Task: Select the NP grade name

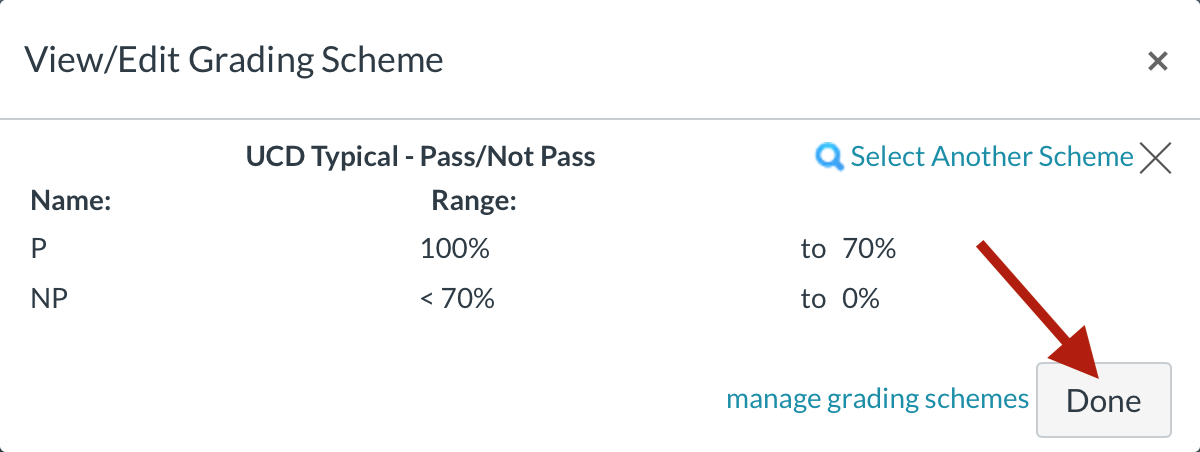Action: 49,298
